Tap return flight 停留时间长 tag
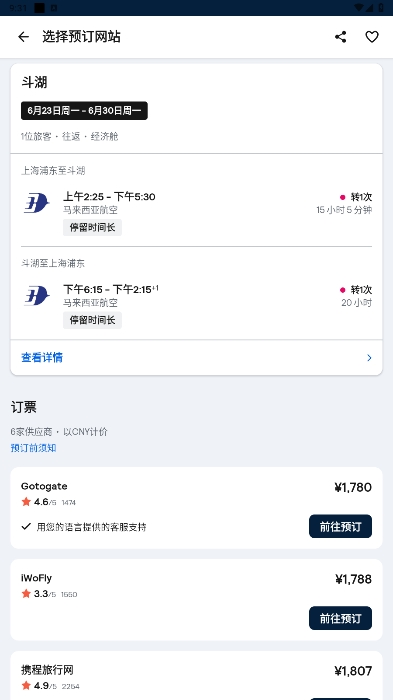The height and width of the screenshot is (700, 393). [x=92, y=320]
